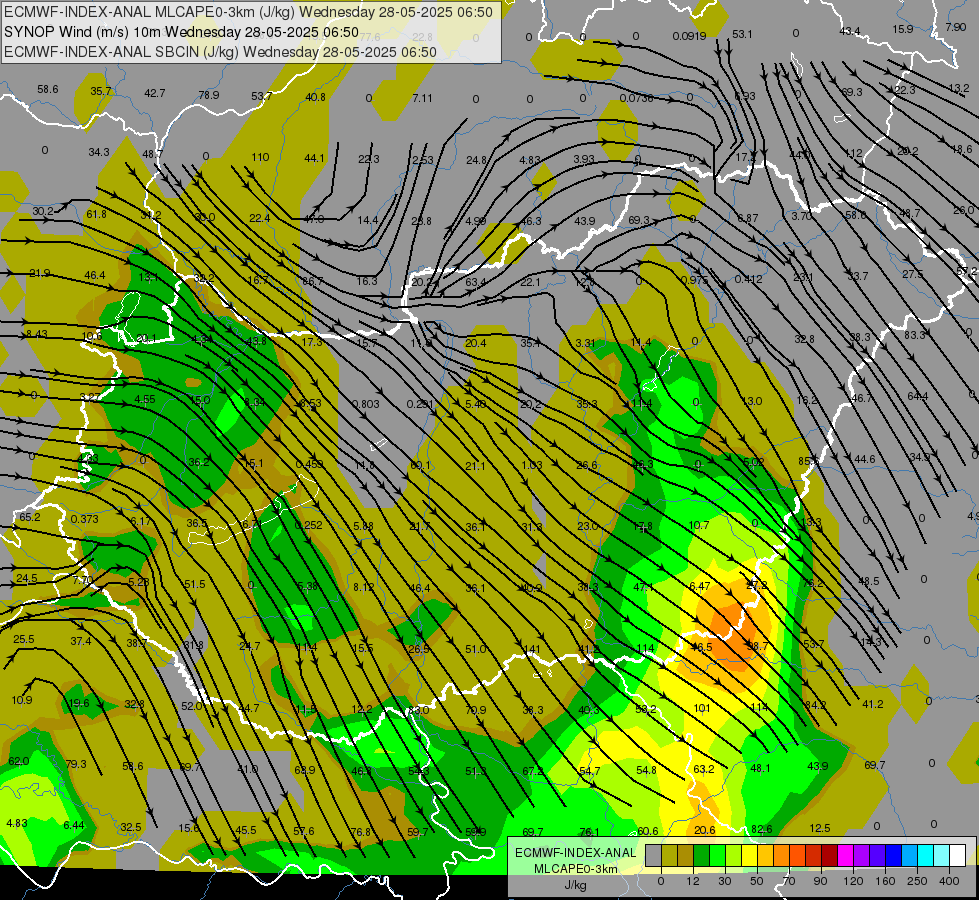Pick the bright cyan legend swatch
The height and width of the screenshot is (900, 979).
click(x=926, y=855)
